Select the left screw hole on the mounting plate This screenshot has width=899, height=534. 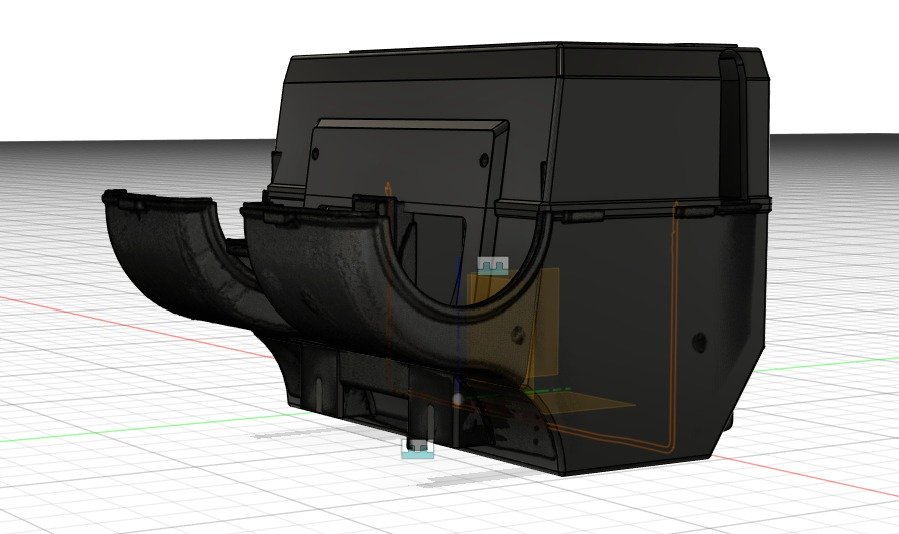[x=316, y=154]
